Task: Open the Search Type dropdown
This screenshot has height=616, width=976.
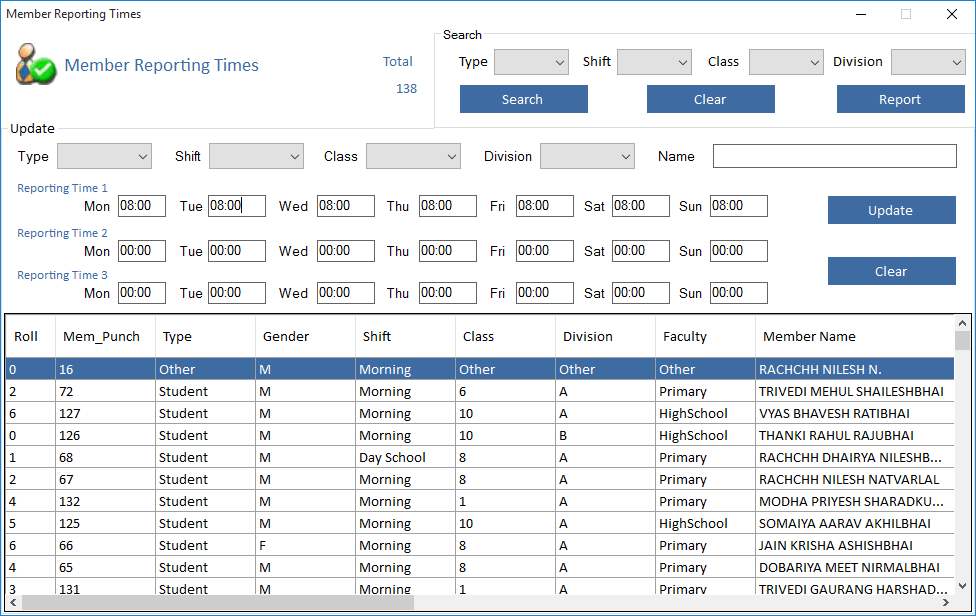Action: point(531,62)
